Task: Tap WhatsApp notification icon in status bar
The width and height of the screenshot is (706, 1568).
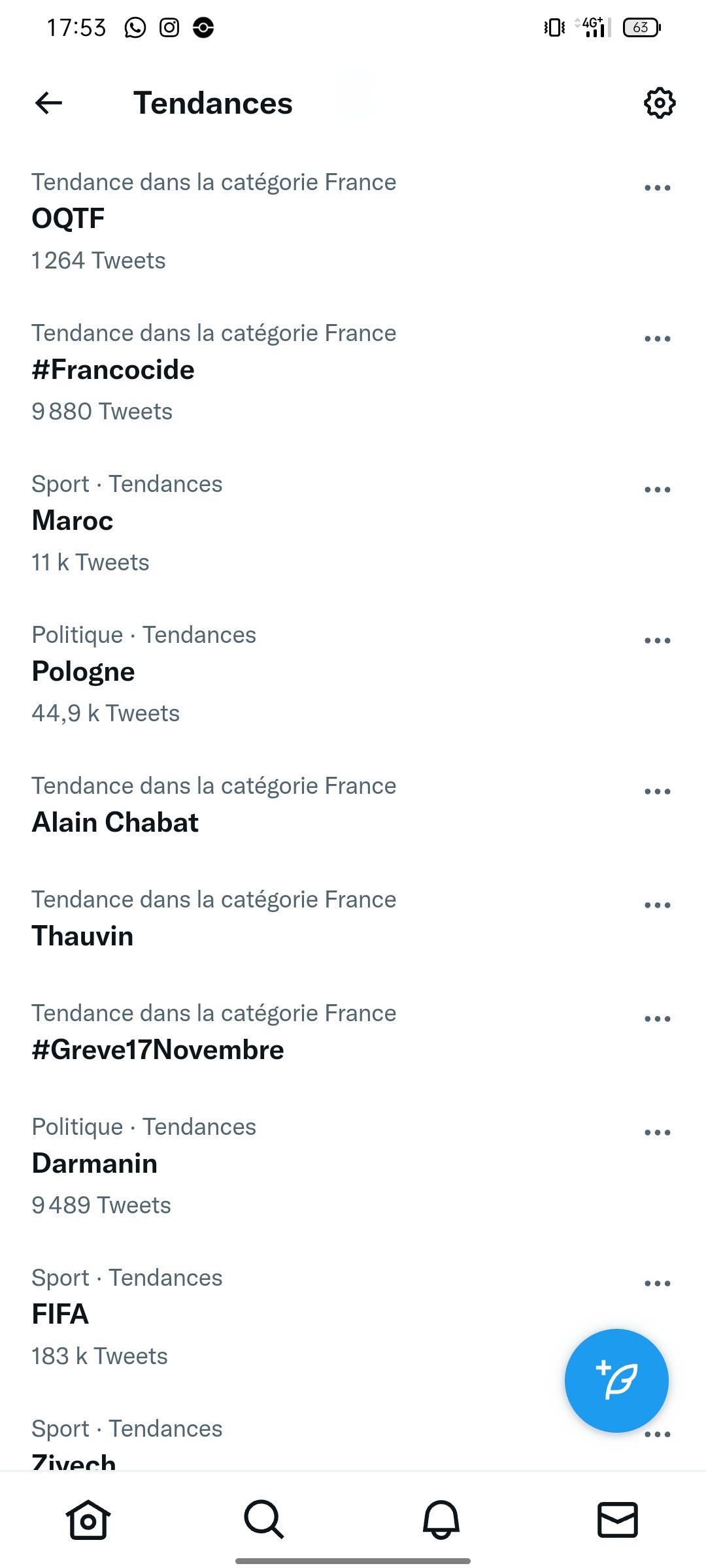Action: pos(135,27)
